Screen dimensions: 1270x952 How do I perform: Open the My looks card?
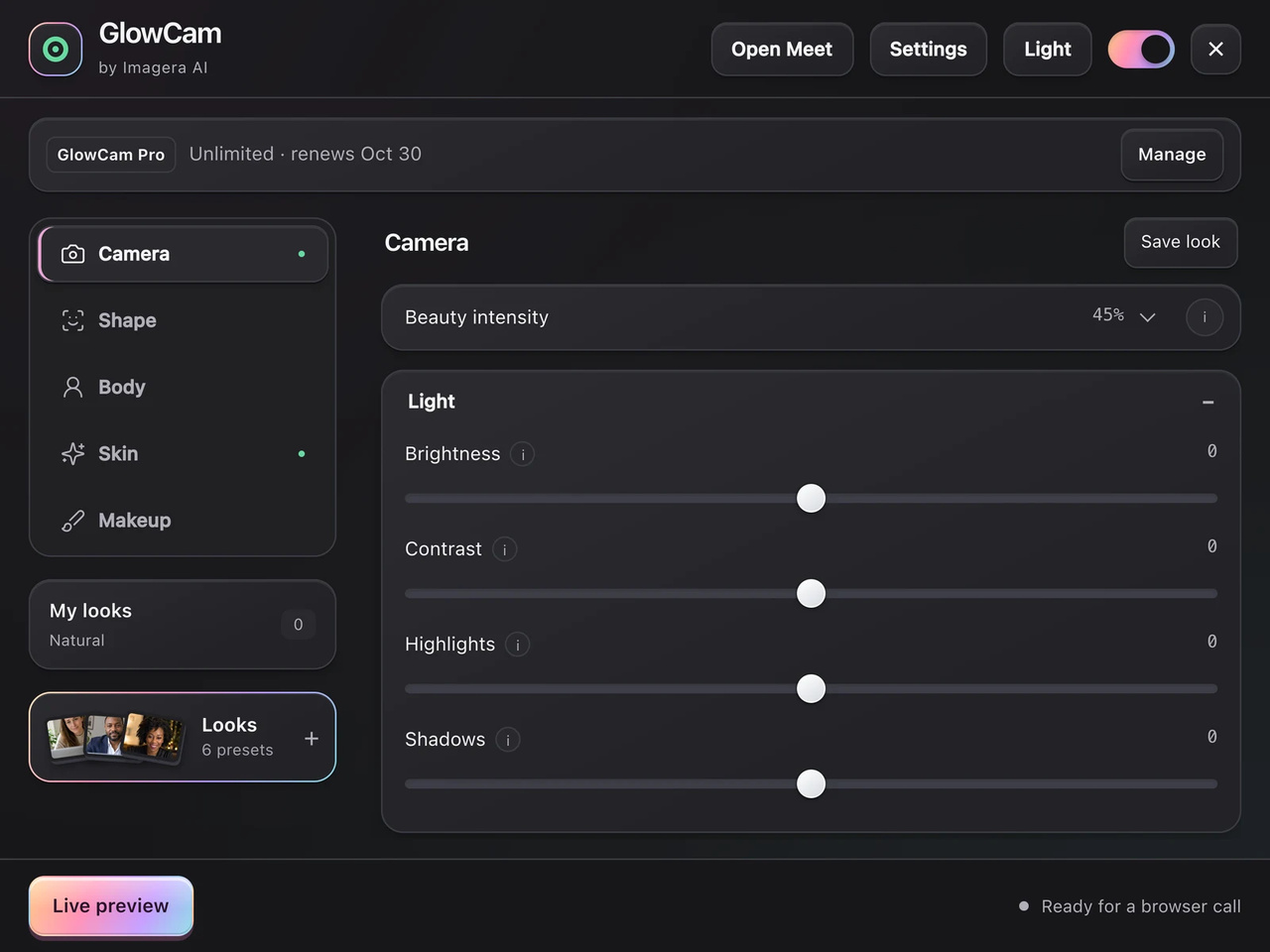click(183, 625)
